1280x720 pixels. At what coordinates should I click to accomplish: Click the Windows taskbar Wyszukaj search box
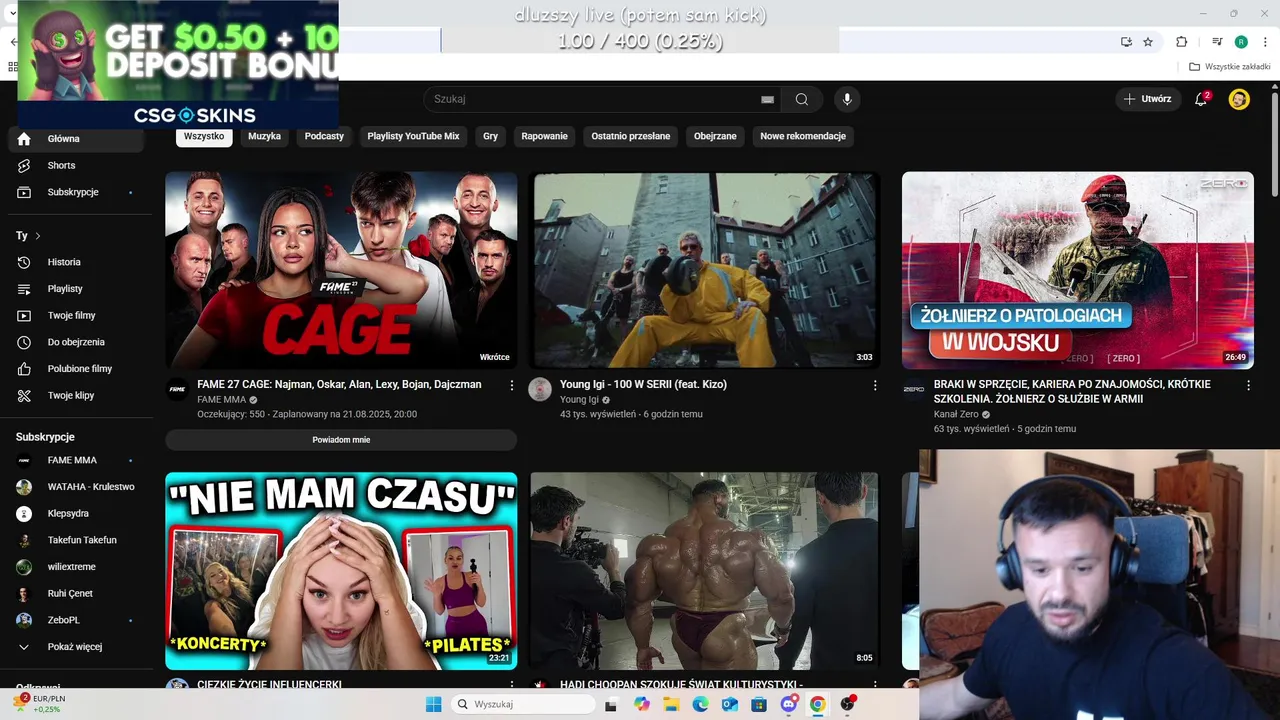coord(523,704)
